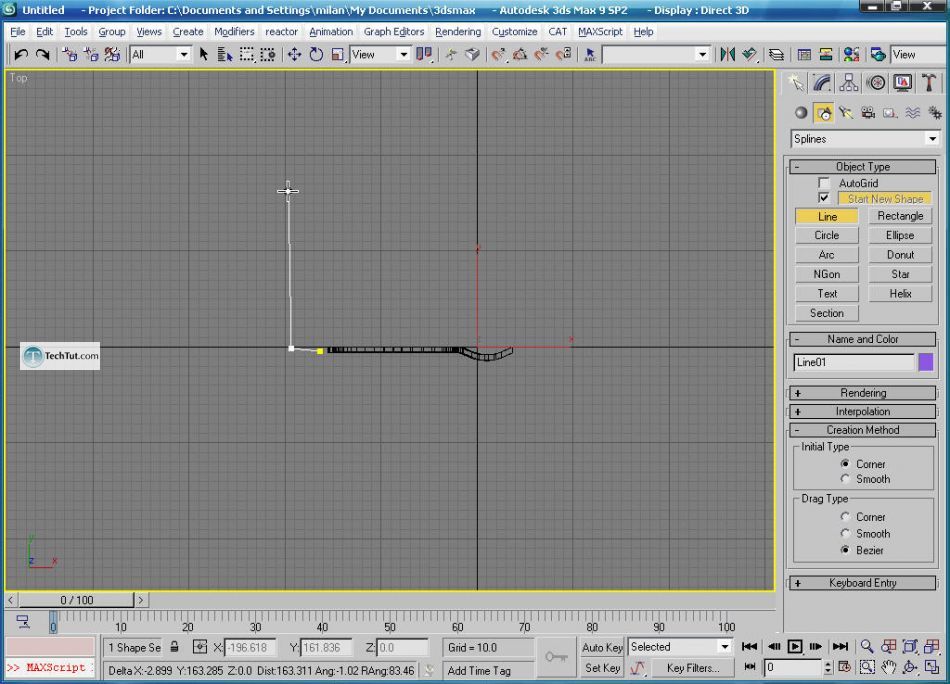Viewport: 950px width, 684px height.
Task: Open the MAXScript menu
Action: pyautogui.click(x=600, y=32)
